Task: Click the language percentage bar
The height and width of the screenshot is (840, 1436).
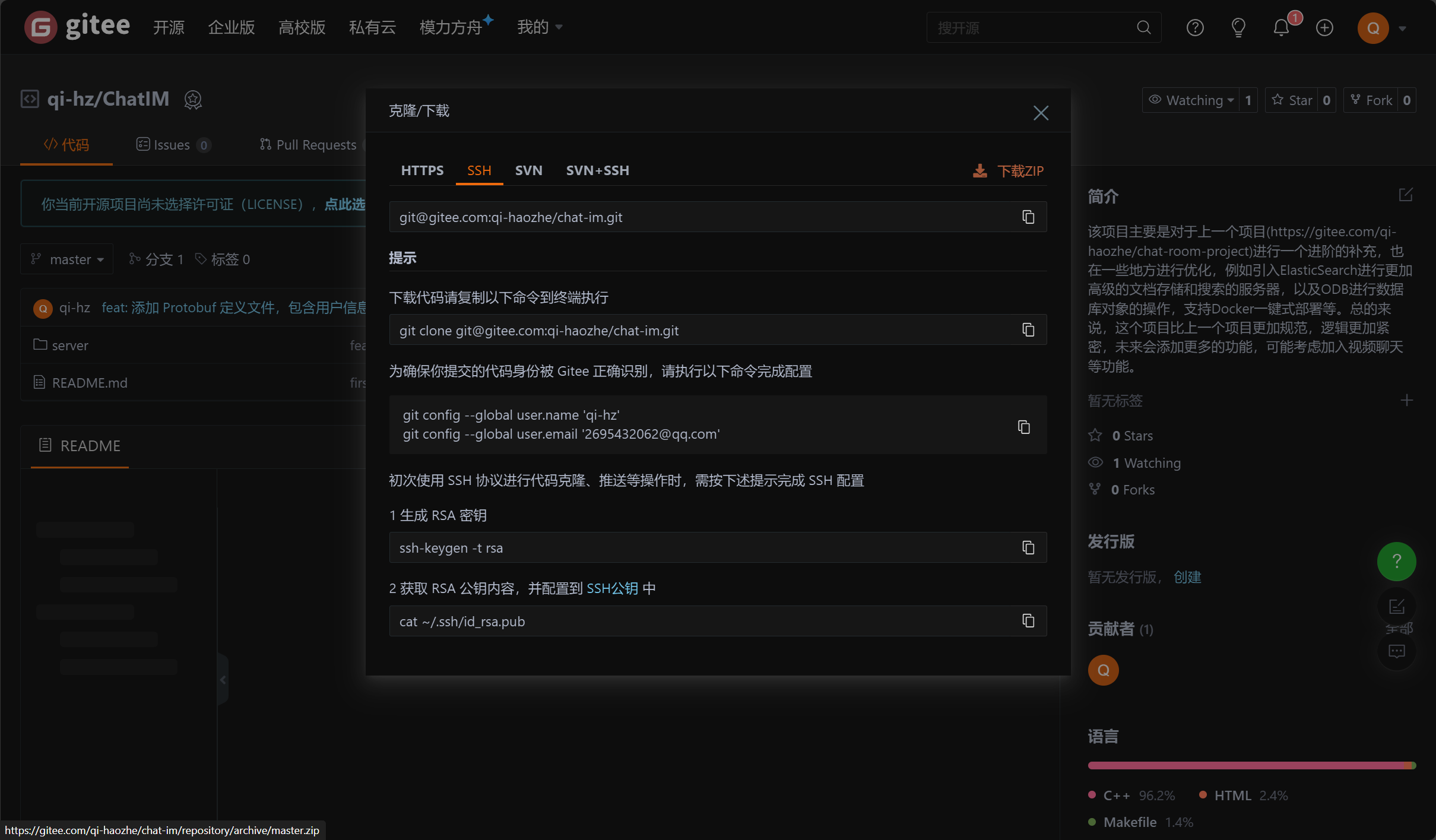Action: (x=1252, y=765)
